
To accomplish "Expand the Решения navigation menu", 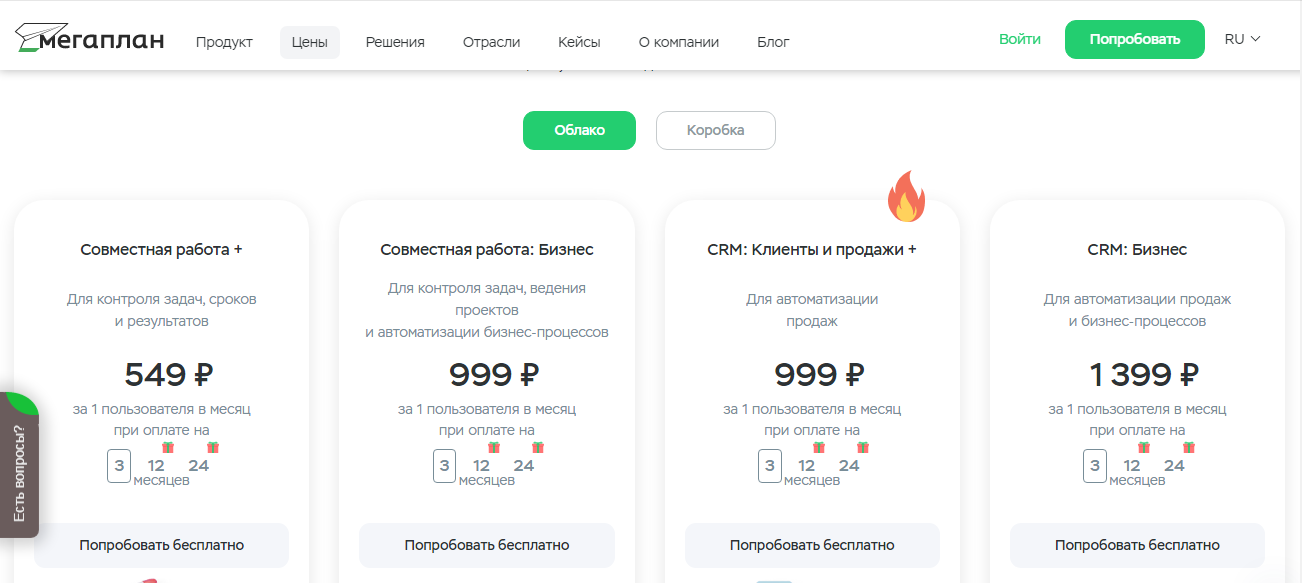I will (x=395, y=42).
